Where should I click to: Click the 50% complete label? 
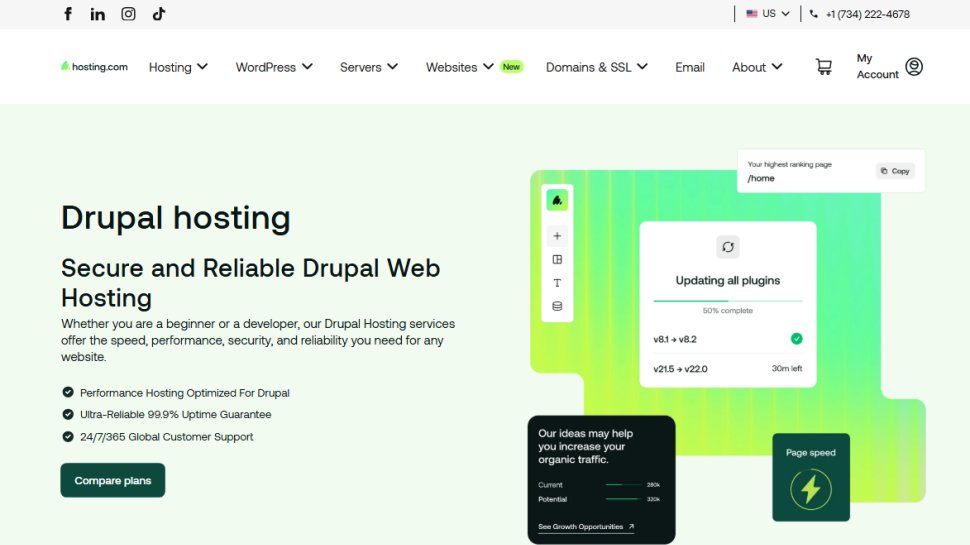[x=728, y=311]
